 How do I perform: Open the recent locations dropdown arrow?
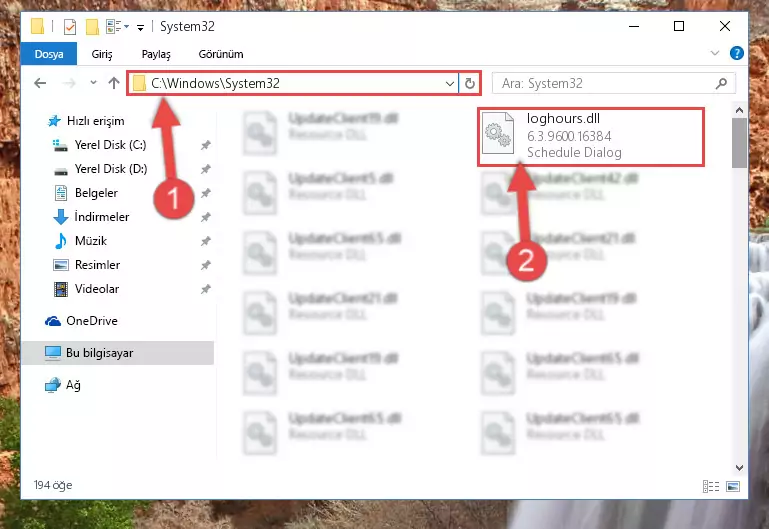pos(93,83)
